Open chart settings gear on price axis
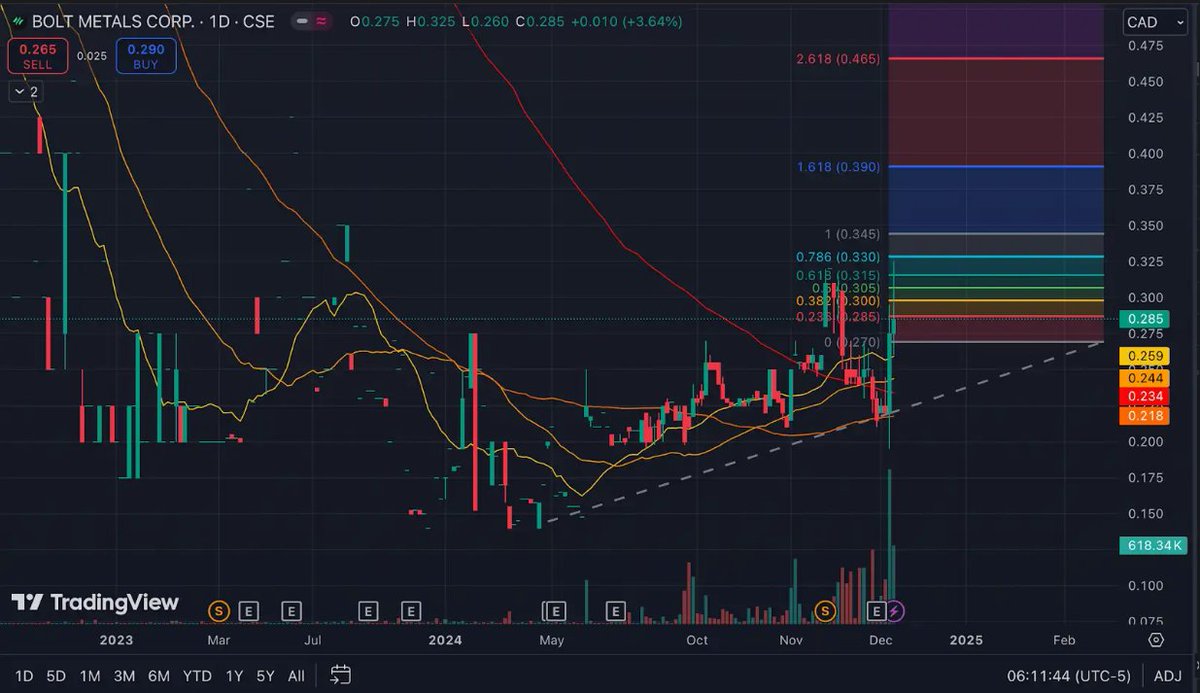 click(1156, 640)
